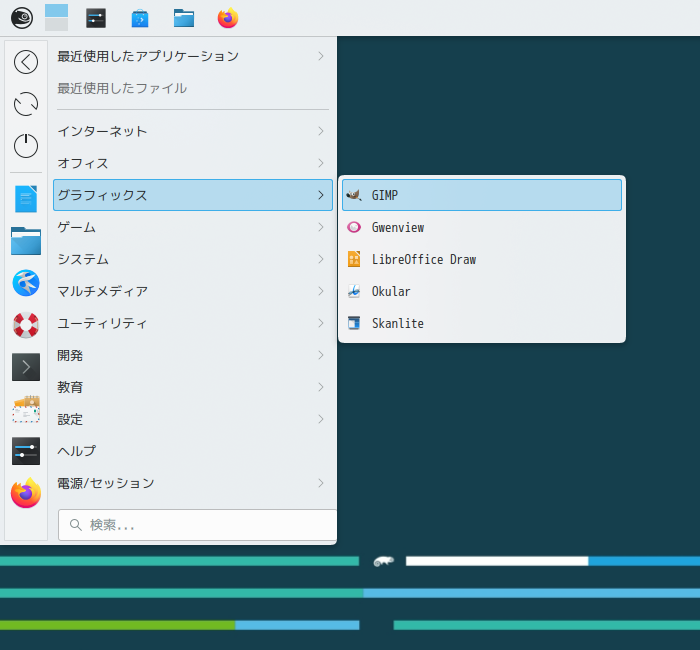Open 最近使用したファイル entry
Screen dimensions: 700x650
(193, 88)
